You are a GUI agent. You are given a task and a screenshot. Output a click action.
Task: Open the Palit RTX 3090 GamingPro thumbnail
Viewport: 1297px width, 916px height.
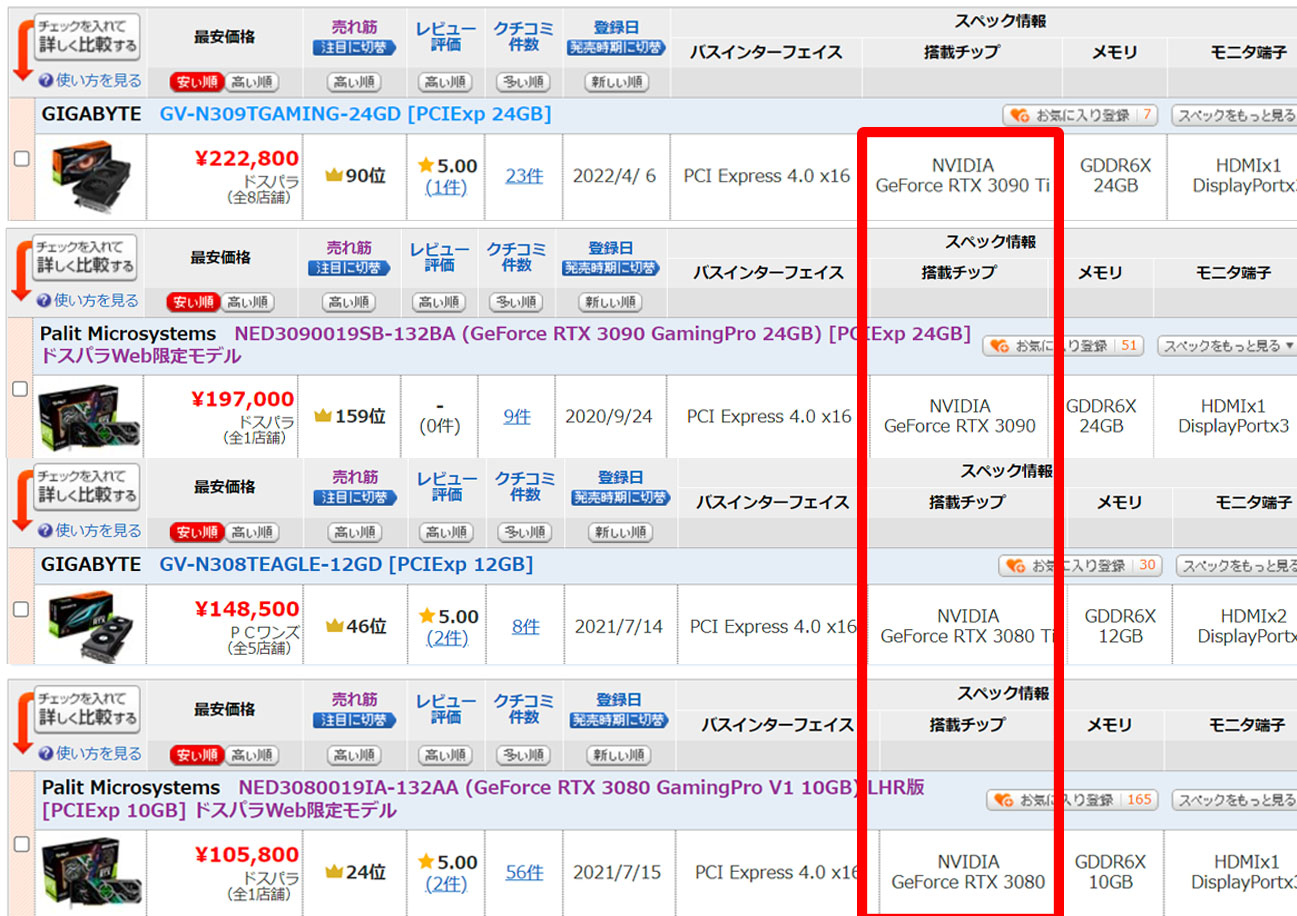tap(88, 416)
